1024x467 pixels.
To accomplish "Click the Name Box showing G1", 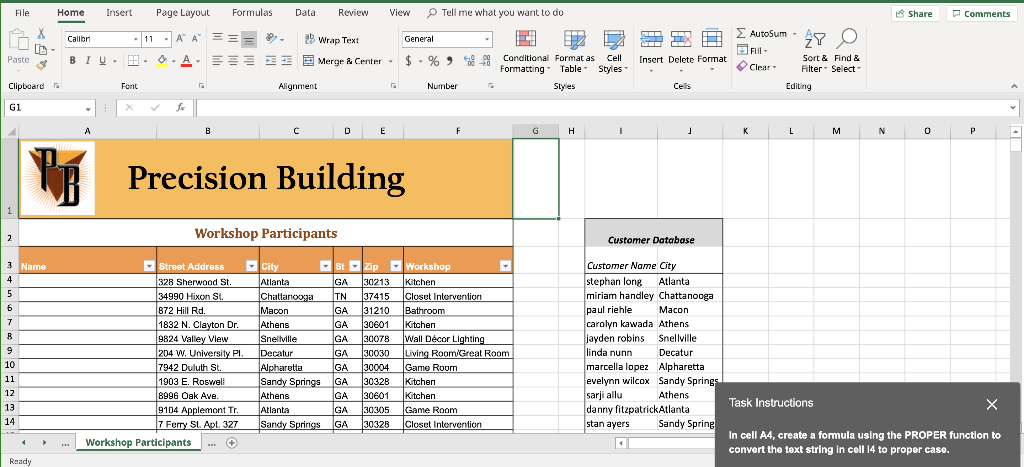I will coord(49,108).
